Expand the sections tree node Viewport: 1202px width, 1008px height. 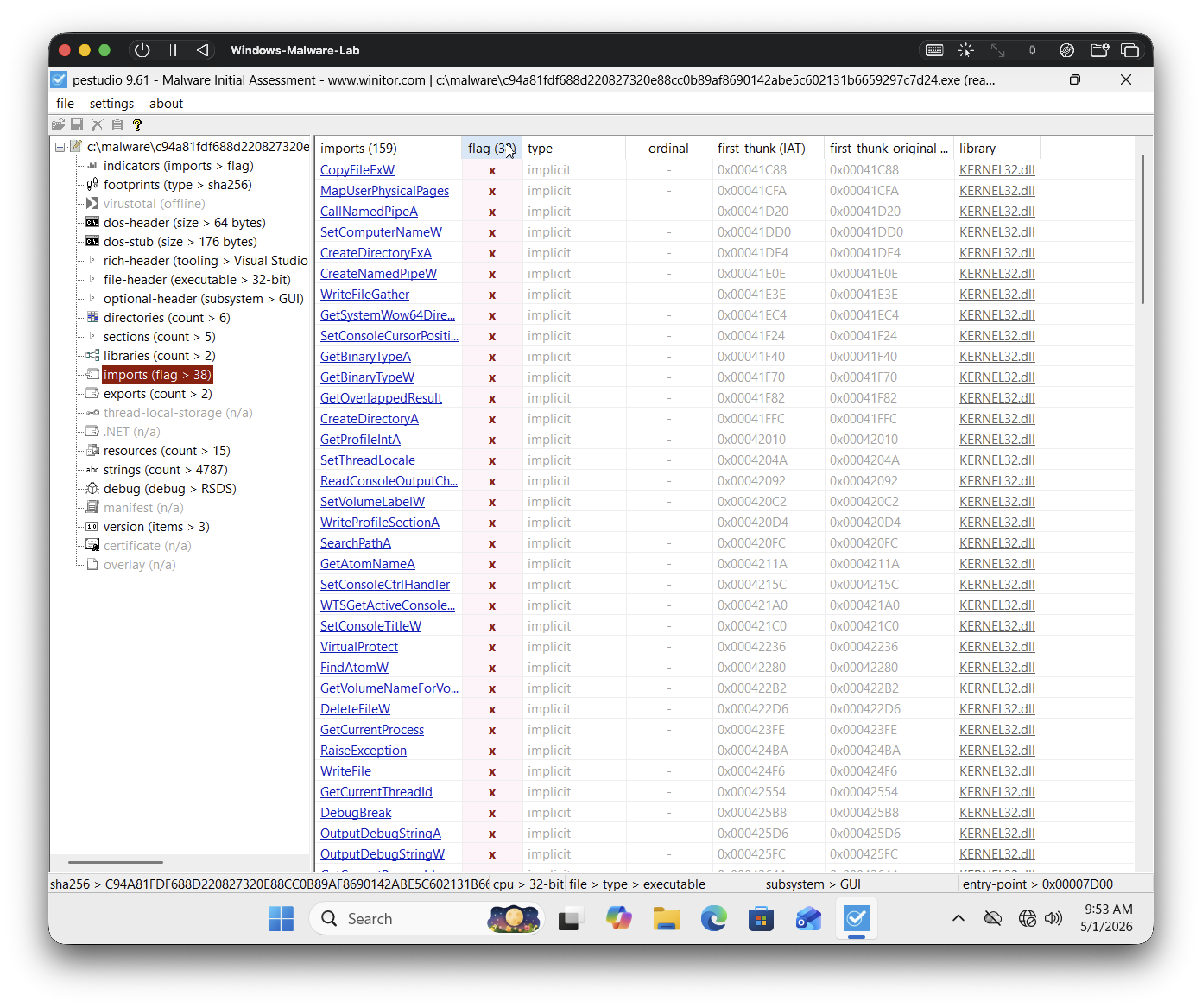tap(92, 336)
